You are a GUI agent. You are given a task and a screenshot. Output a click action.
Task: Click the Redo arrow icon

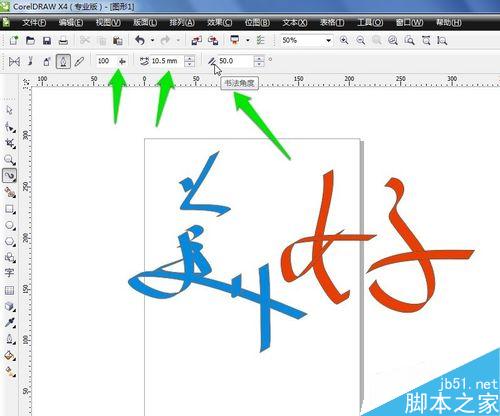click(165, 41)
